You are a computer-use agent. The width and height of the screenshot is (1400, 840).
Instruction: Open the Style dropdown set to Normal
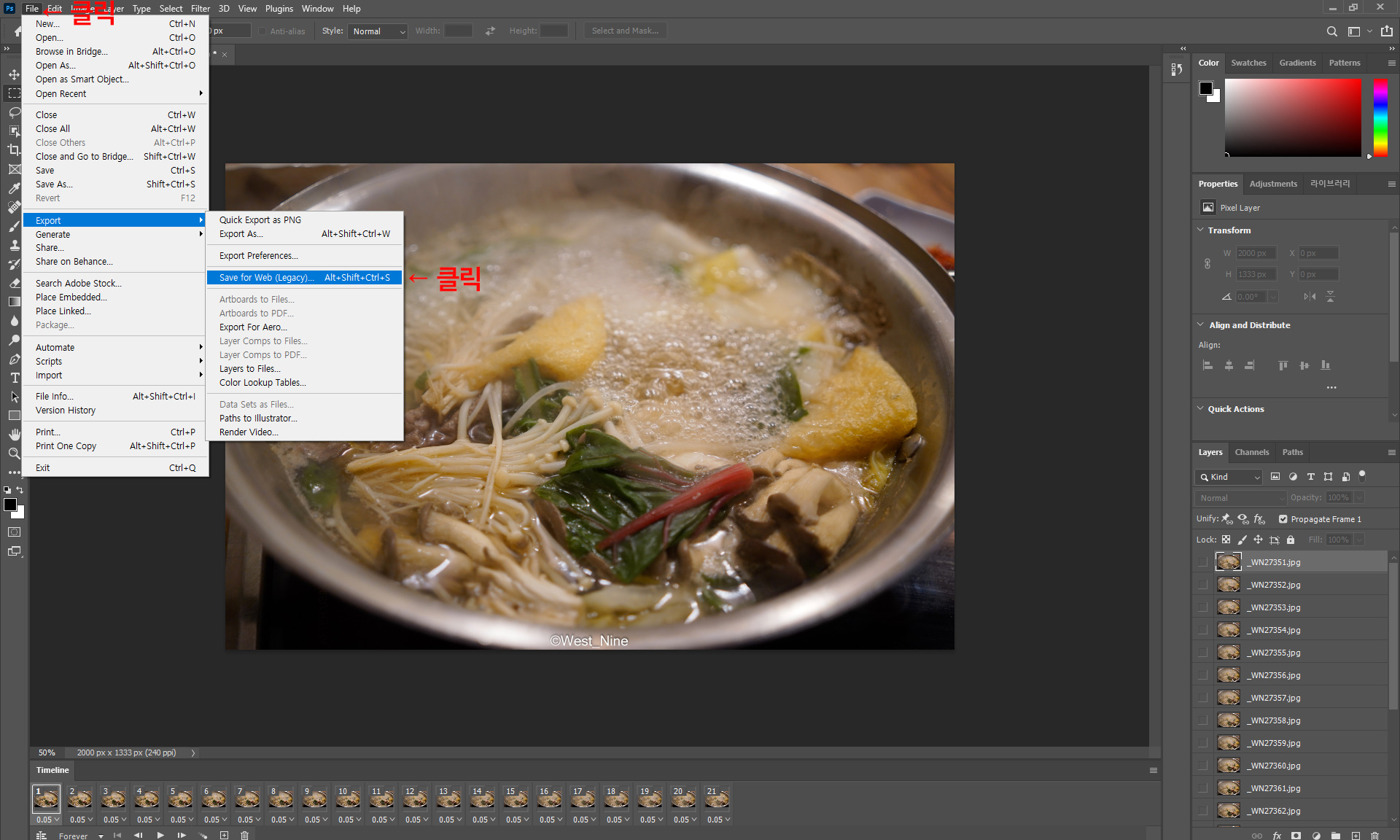tap(378, 31)
